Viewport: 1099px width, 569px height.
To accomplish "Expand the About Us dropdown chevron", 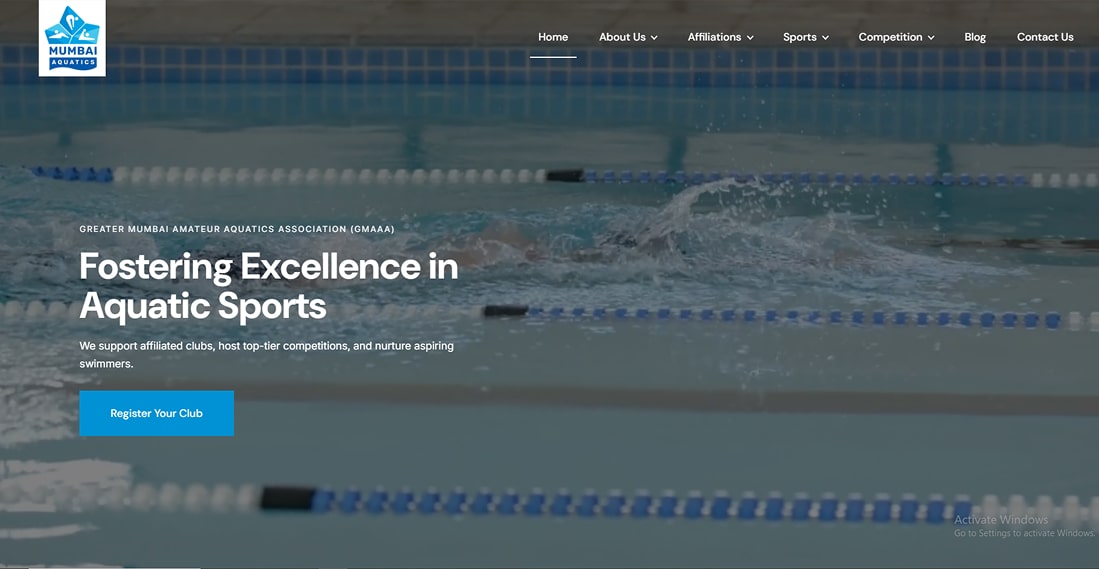I will coord(654,38).
